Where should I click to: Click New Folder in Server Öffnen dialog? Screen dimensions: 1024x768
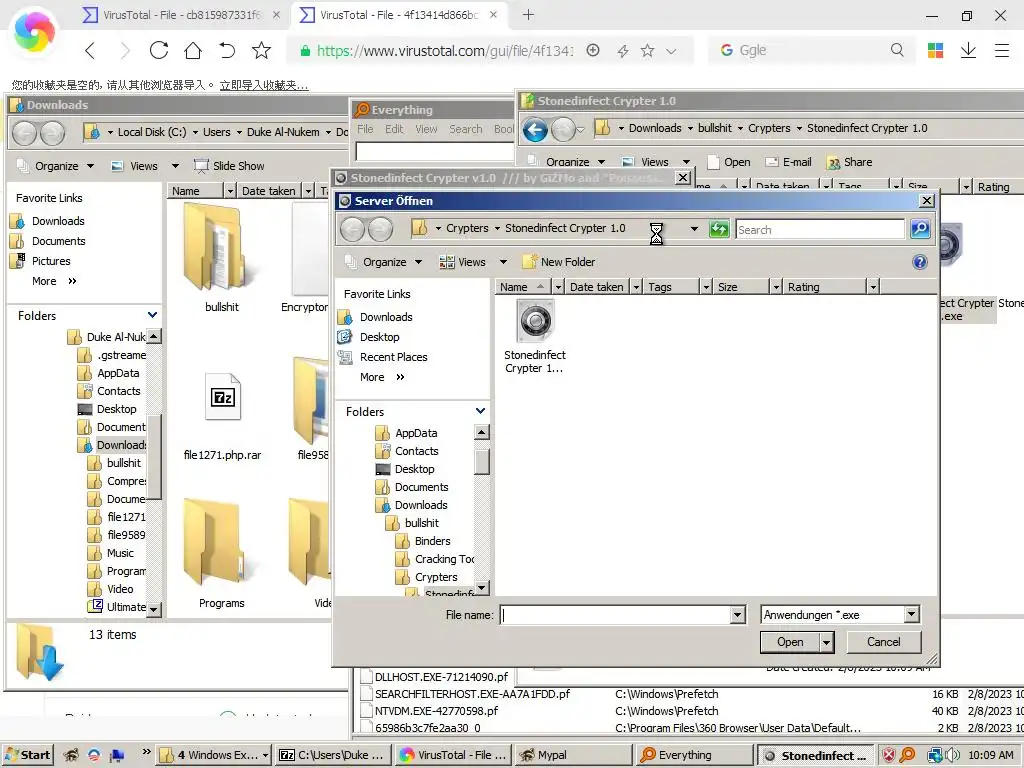[559, 262]
